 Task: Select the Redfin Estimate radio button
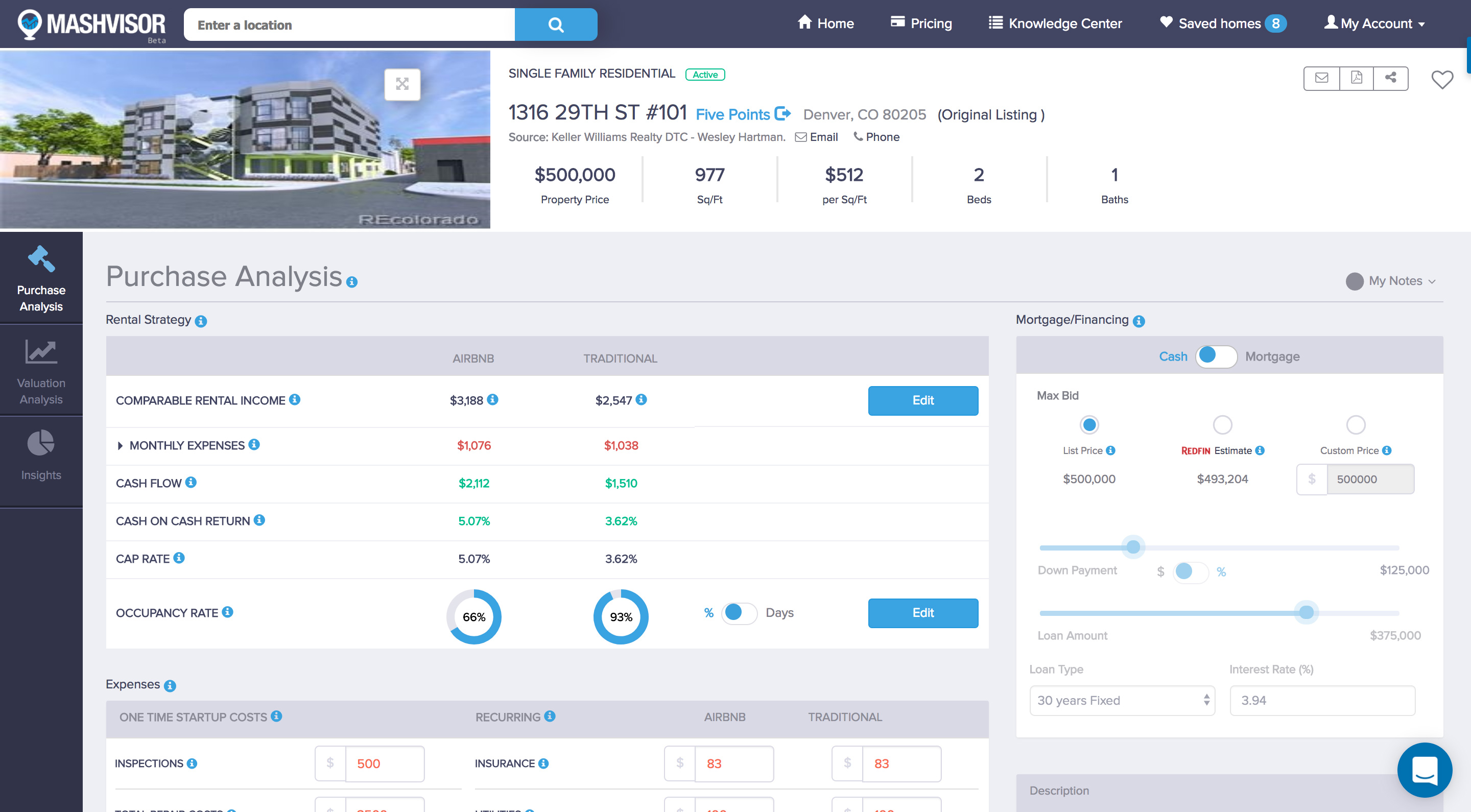click(x=1222, y=425)
